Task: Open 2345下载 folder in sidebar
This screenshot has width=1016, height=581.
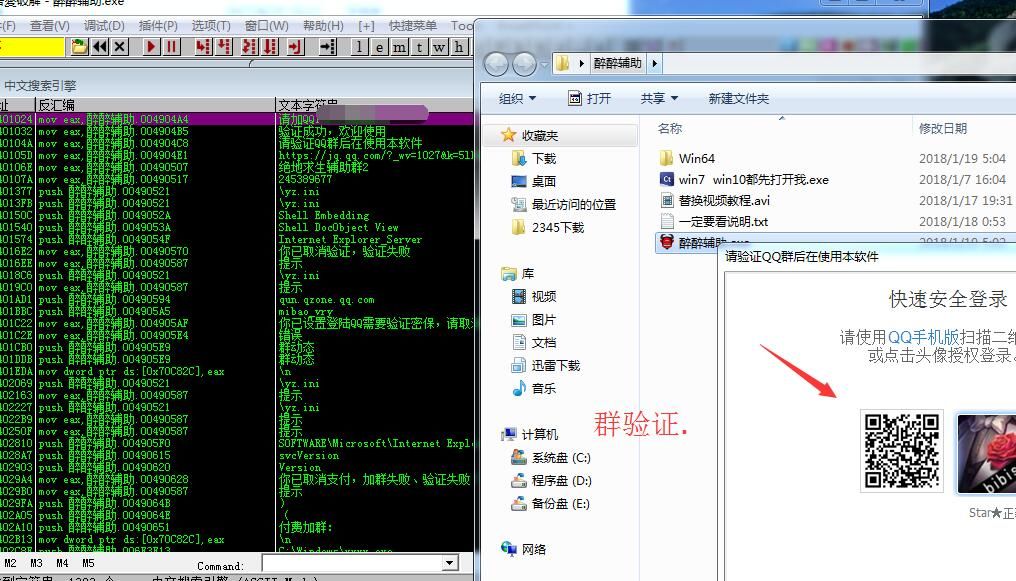Action: 558,227
